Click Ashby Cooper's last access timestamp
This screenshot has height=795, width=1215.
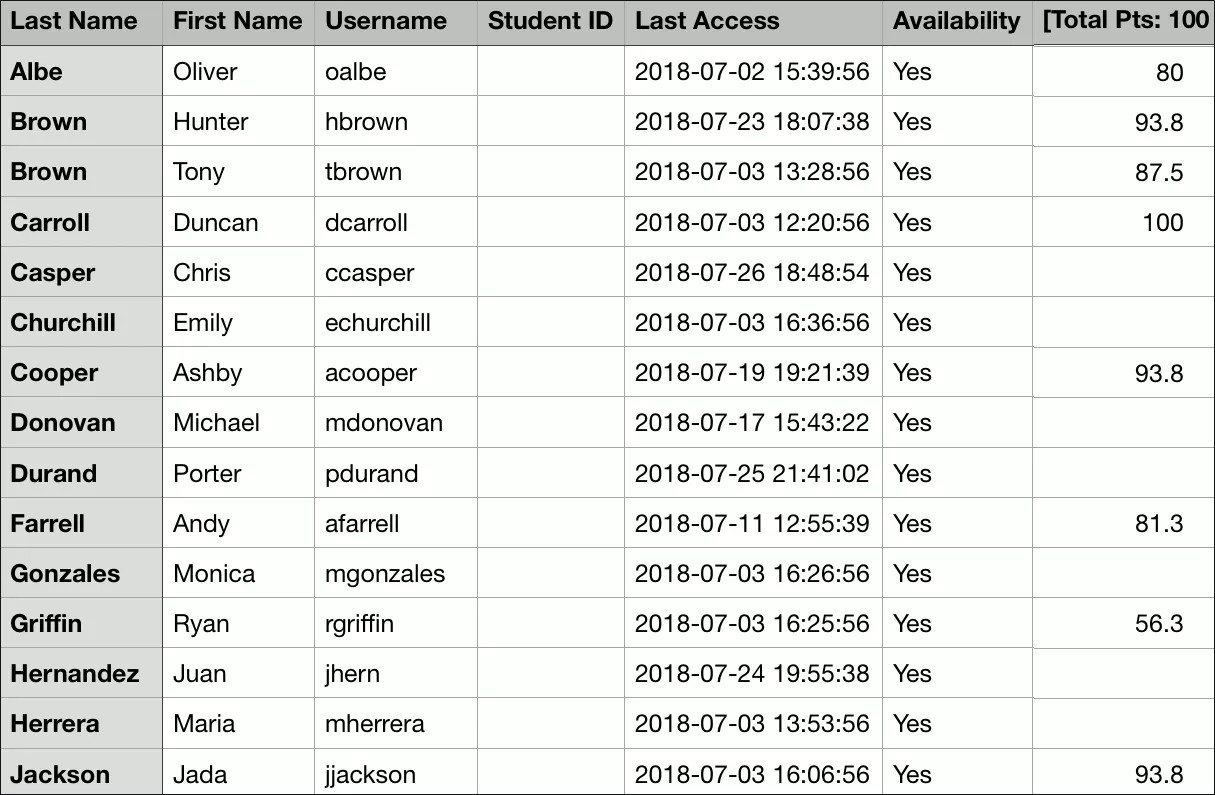[x=752, y=373]
